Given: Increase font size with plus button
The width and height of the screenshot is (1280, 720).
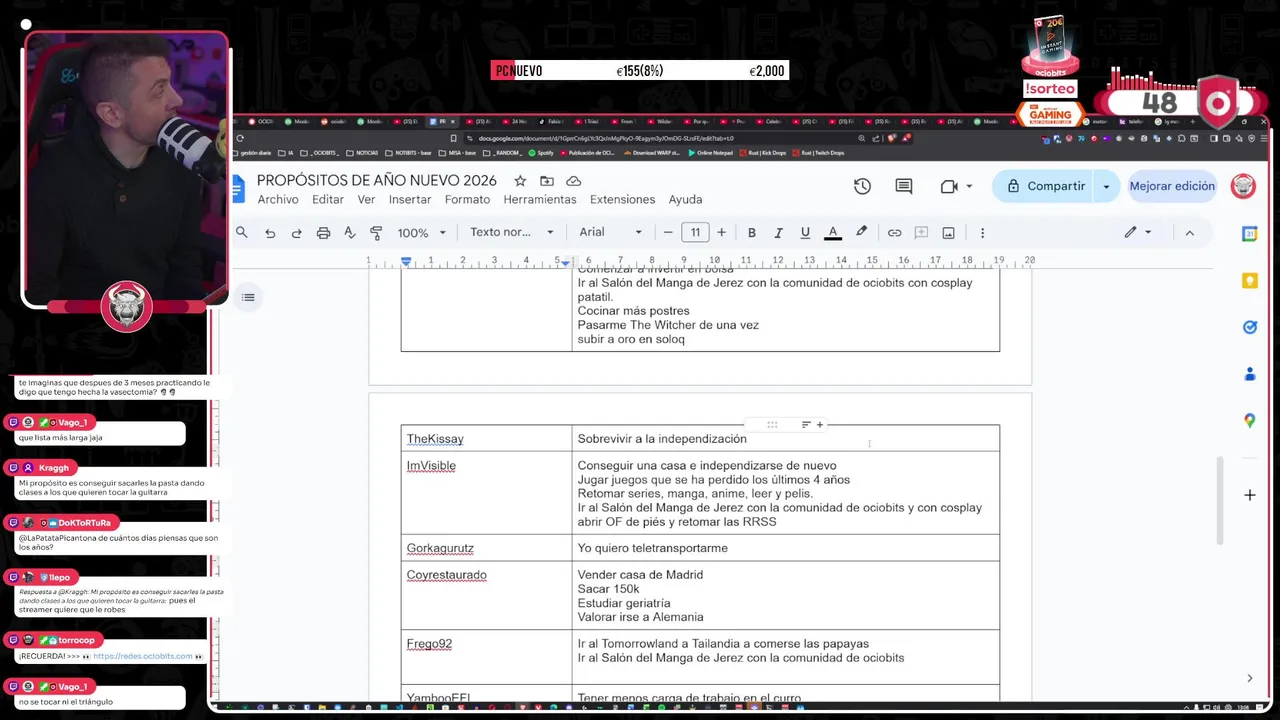Looking at the screenshot, I should [x=721, y=232].
